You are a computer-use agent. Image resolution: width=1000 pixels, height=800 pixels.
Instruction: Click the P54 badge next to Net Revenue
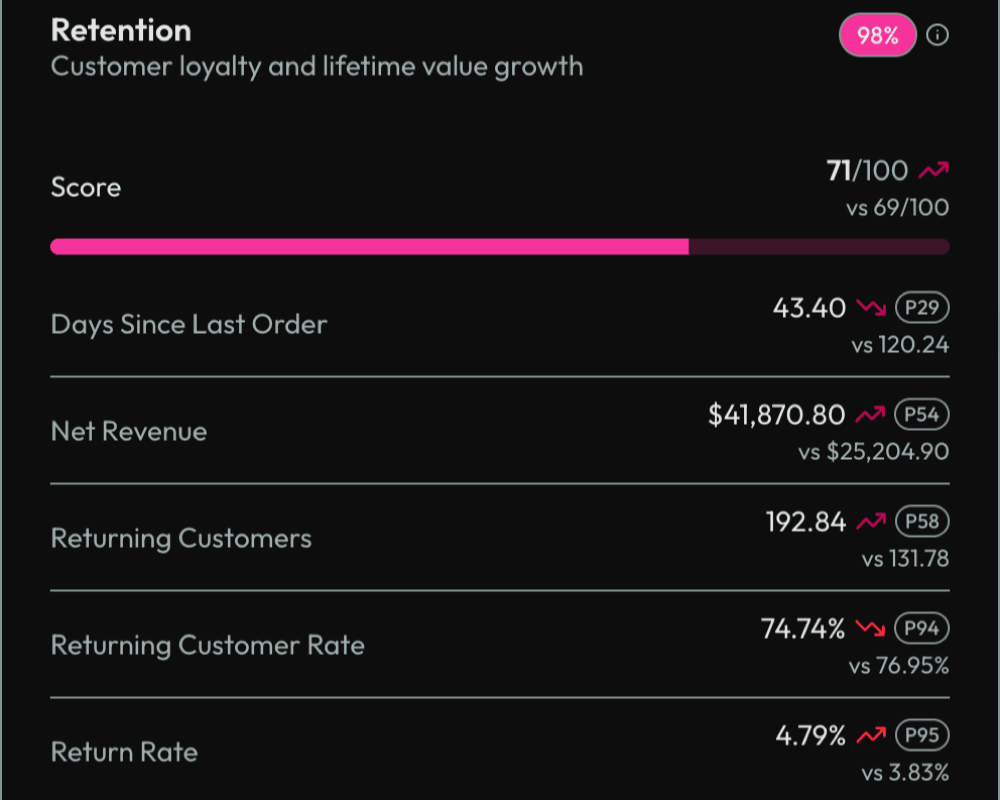(921, 414)
